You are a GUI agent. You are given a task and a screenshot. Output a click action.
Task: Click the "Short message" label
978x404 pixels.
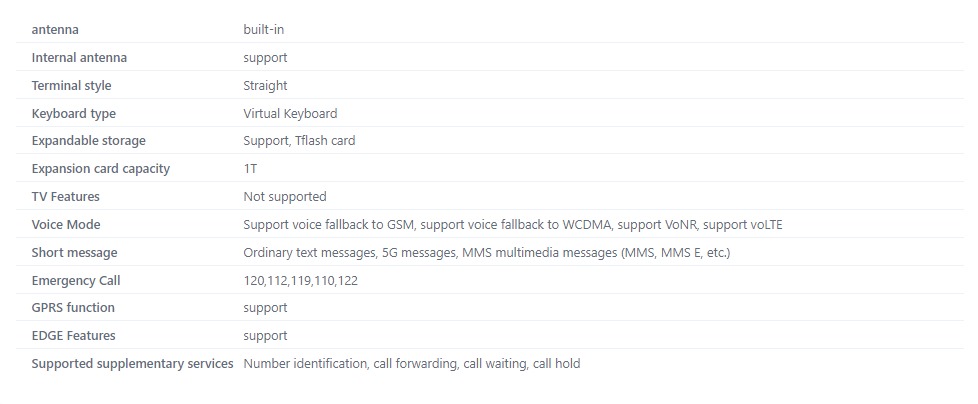pyautogui.click(x=74, y=253)
